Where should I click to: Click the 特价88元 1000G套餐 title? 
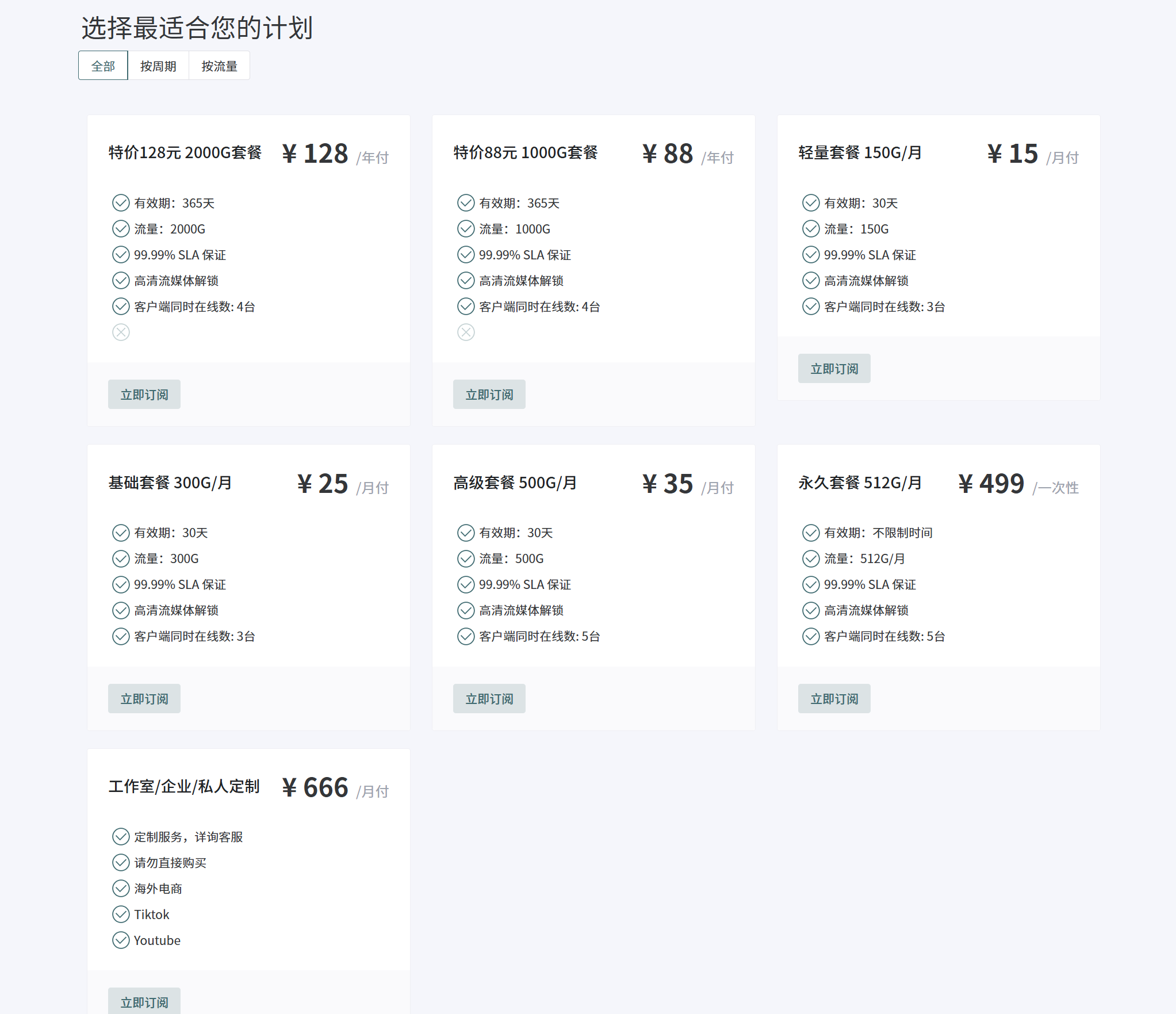click(x=526, y=152)
